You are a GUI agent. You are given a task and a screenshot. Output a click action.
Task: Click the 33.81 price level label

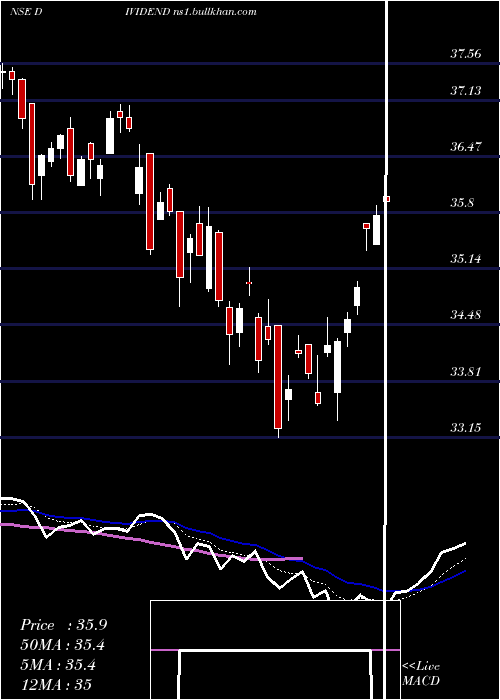[466, 371]
